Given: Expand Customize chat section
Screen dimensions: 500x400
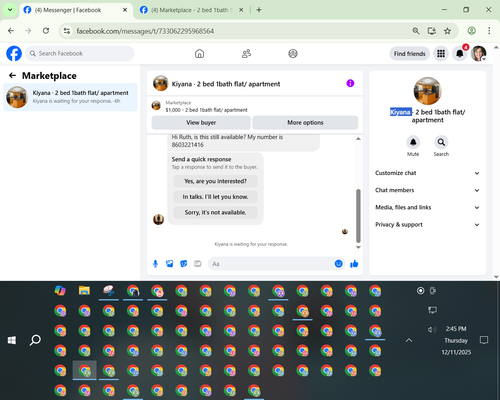Looking at the screenshot, I should (427, 173).
